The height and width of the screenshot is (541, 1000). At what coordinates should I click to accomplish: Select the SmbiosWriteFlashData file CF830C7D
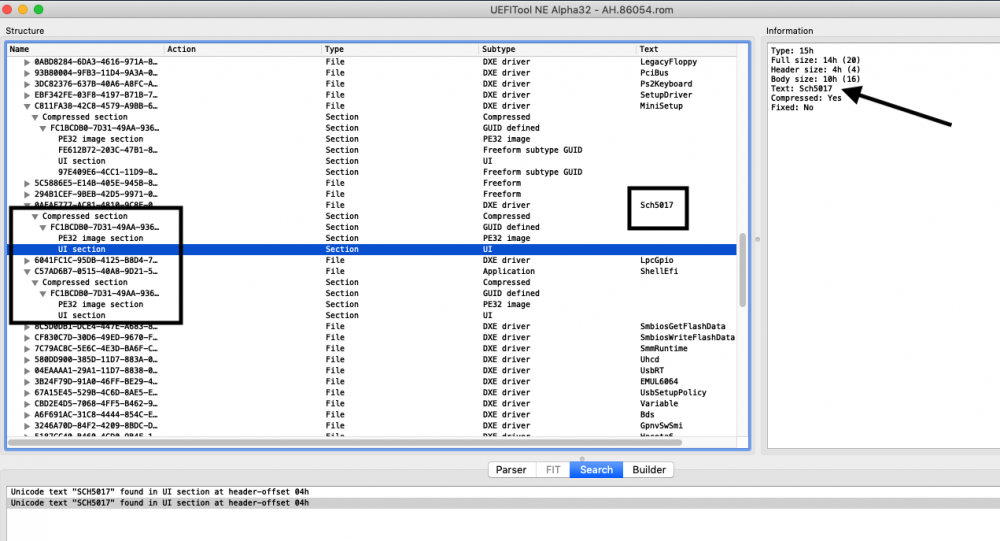click(372, 337)
